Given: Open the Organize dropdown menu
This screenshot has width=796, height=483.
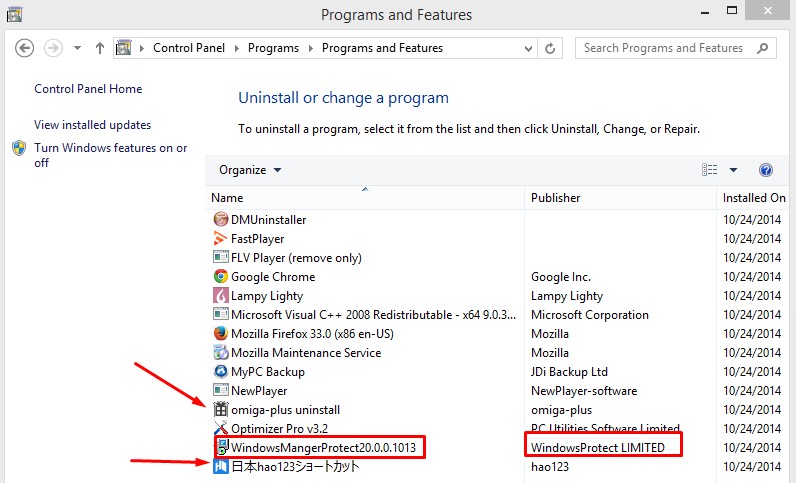Looking at the screenshot, I should [250, 170].
